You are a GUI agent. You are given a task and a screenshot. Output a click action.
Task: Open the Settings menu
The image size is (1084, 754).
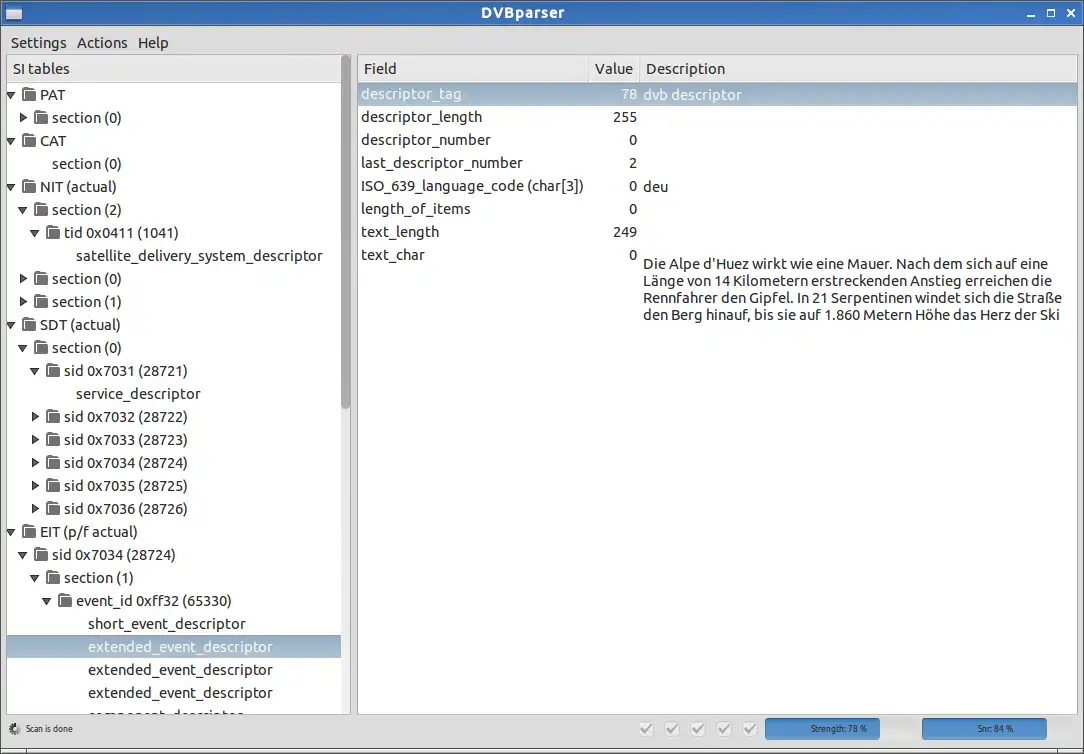coord(39,43)
